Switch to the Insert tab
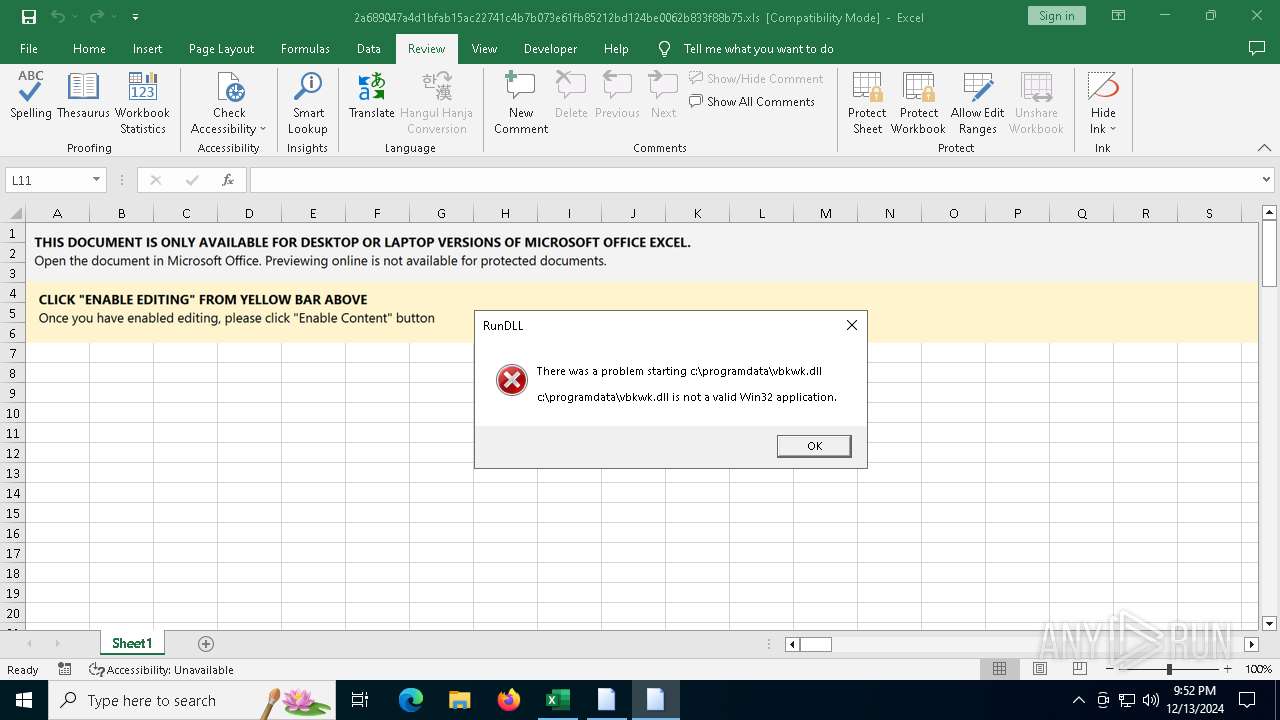 pyautogui.click(x=147, y=48)
